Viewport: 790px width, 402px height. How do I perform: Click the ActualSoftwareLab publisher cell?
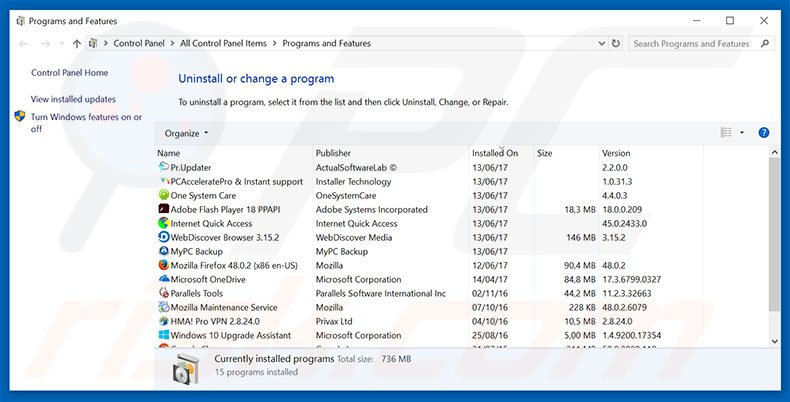[x=356, y=167]
